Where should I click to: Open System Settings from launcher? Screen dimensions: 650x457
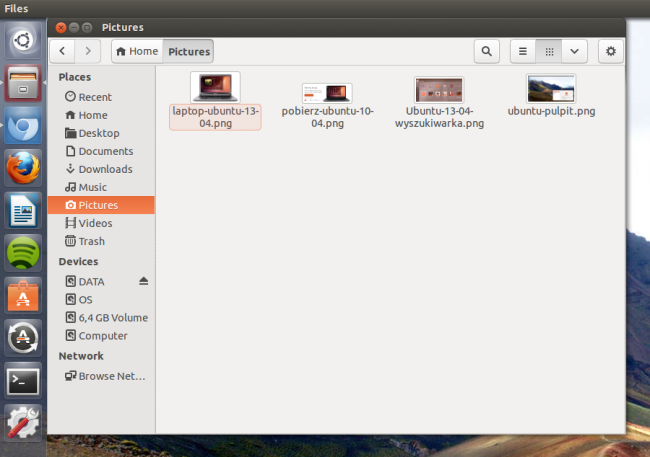click(23, 423)
